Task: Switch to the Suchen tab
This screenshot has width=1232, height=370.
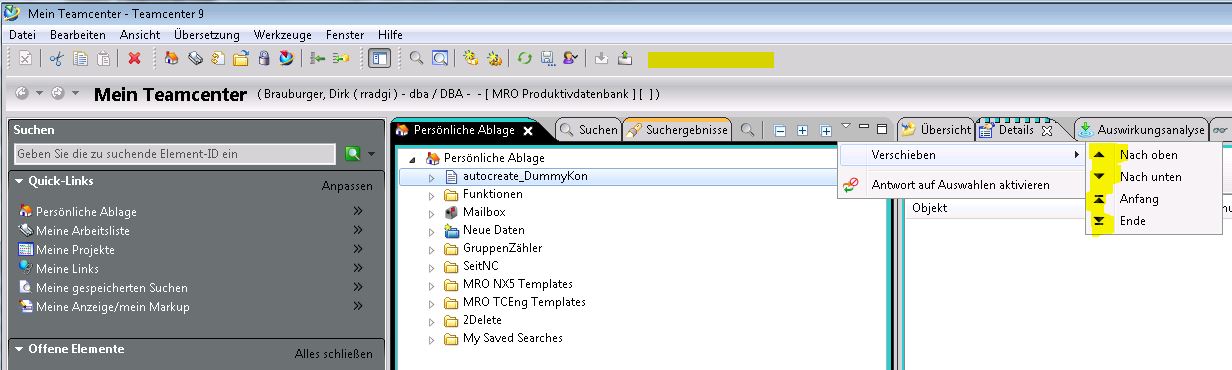Action: point(588,130)
